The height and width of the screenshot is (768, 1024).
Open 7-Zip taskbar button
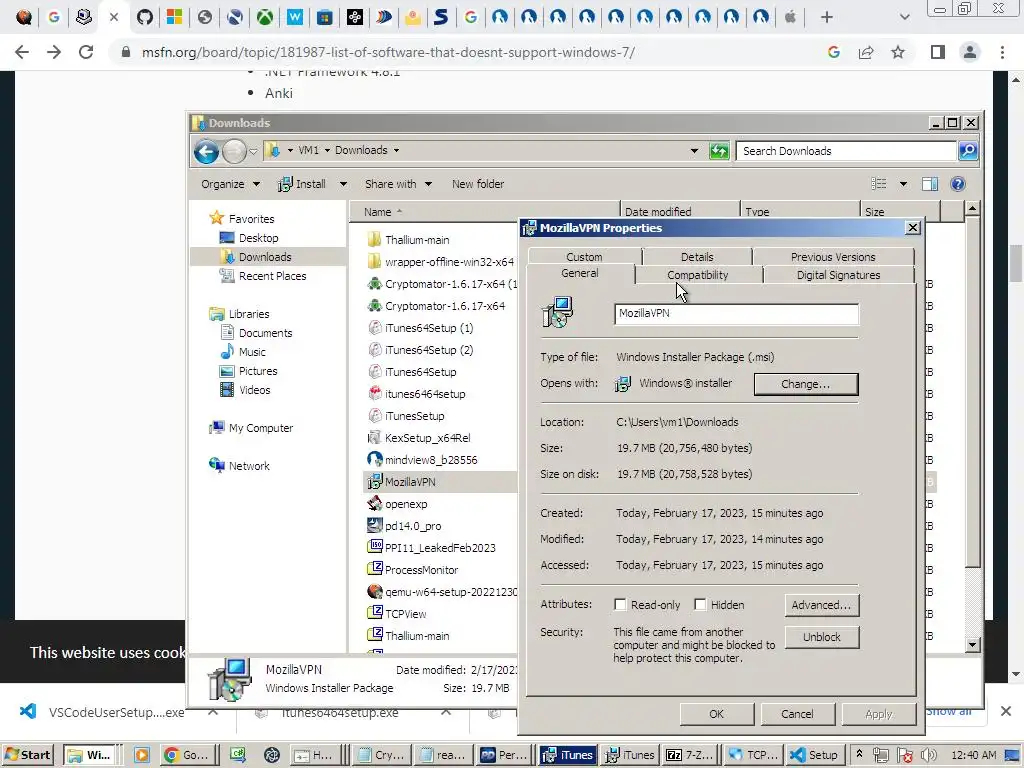click(x=689, y=755)
